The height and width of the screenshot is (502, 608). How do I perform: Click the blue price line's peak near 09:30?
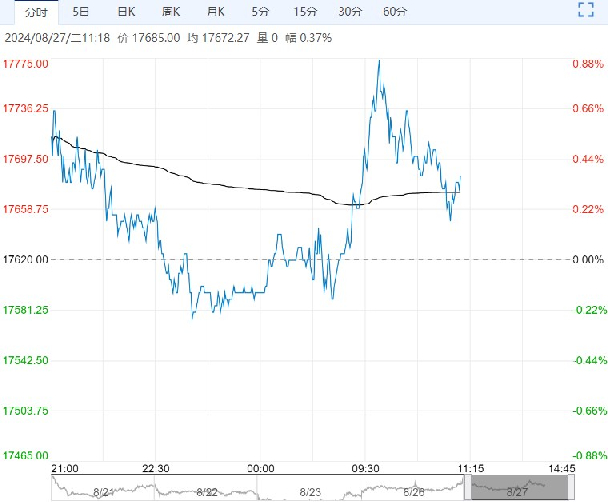[378, 62]
